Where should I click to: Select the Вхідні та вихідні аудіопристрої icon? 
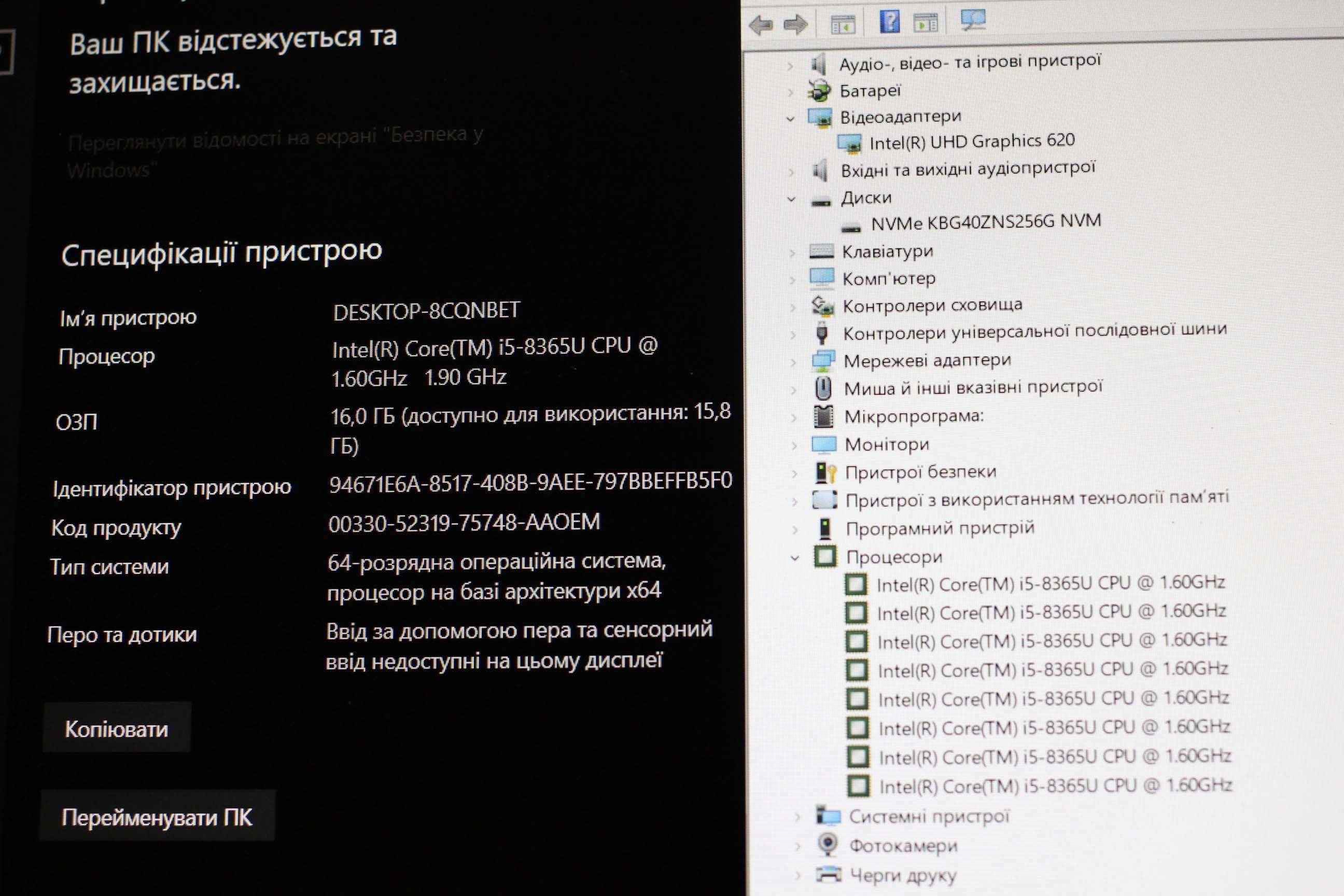click(x=821, y=171)
